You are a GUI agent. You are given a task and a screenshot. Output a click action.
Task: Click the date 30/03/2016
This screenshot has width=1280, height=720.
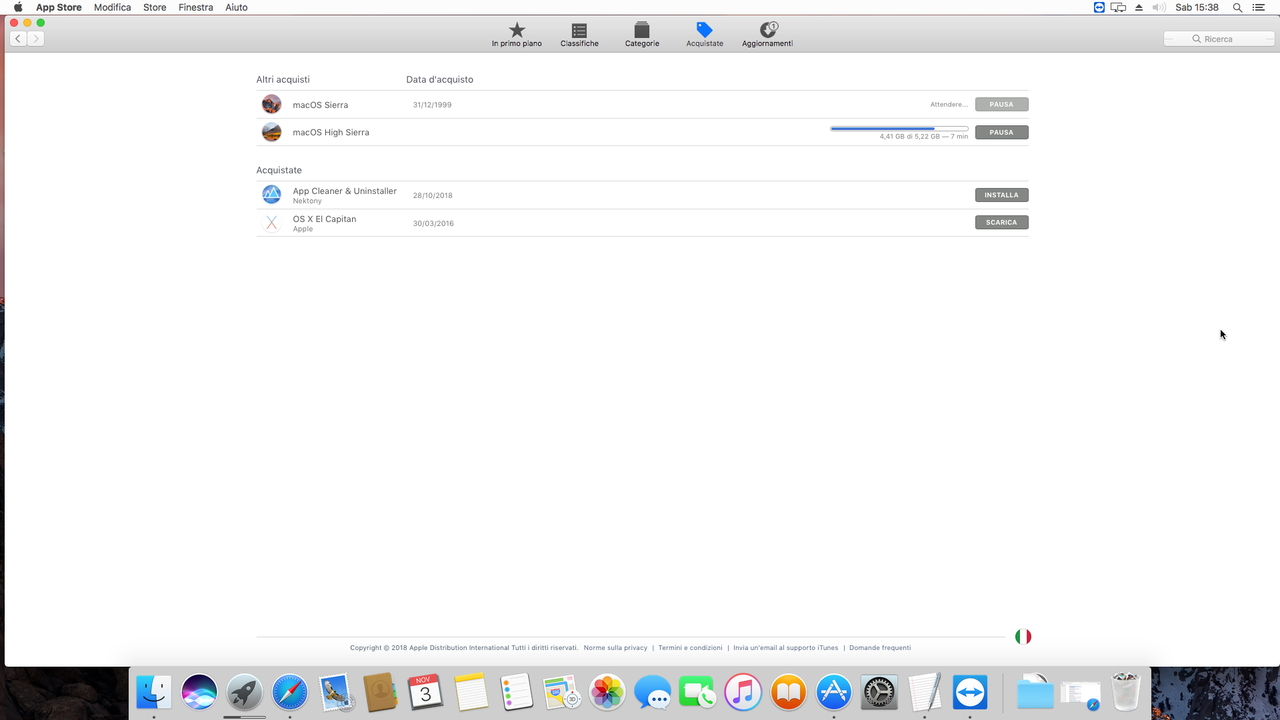coord(433,223)
